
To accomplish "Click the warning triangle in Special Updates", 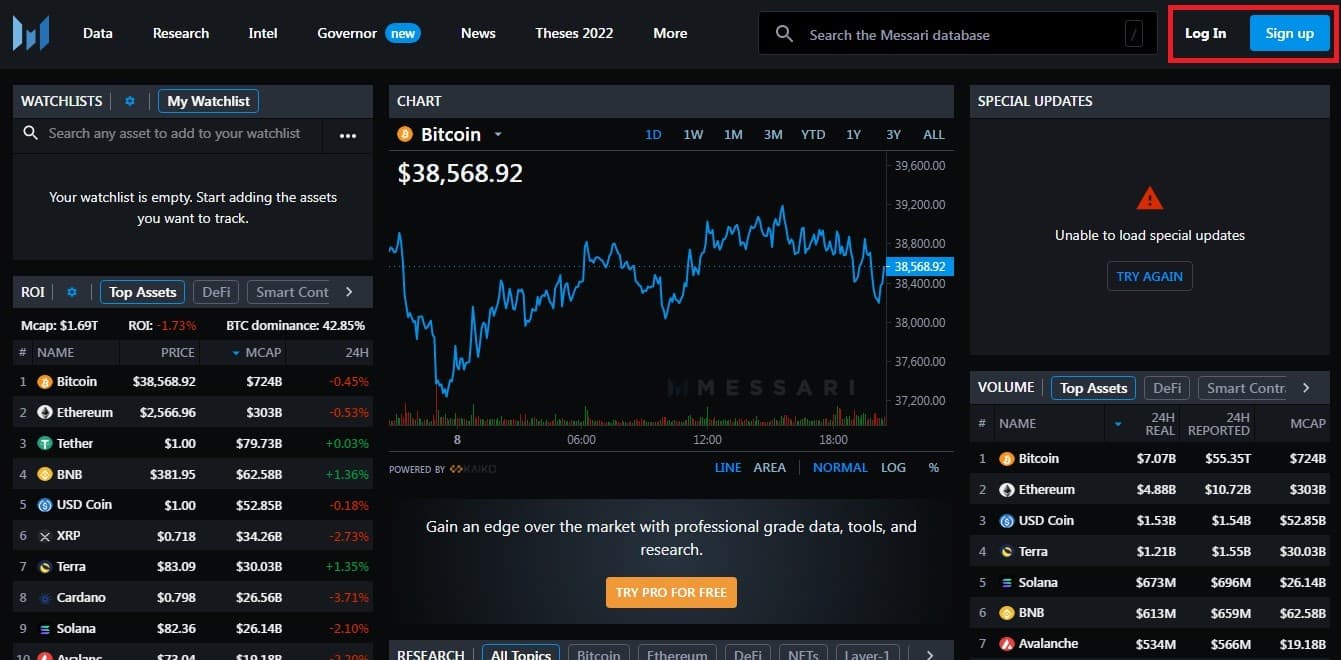I will point(1150,198).
